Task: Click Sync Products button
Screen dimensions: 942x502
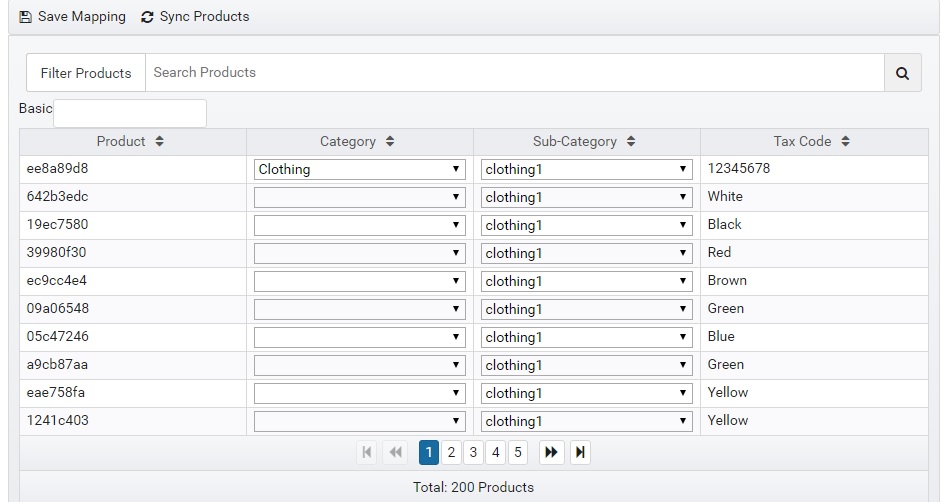Action: tap(195, 17)
